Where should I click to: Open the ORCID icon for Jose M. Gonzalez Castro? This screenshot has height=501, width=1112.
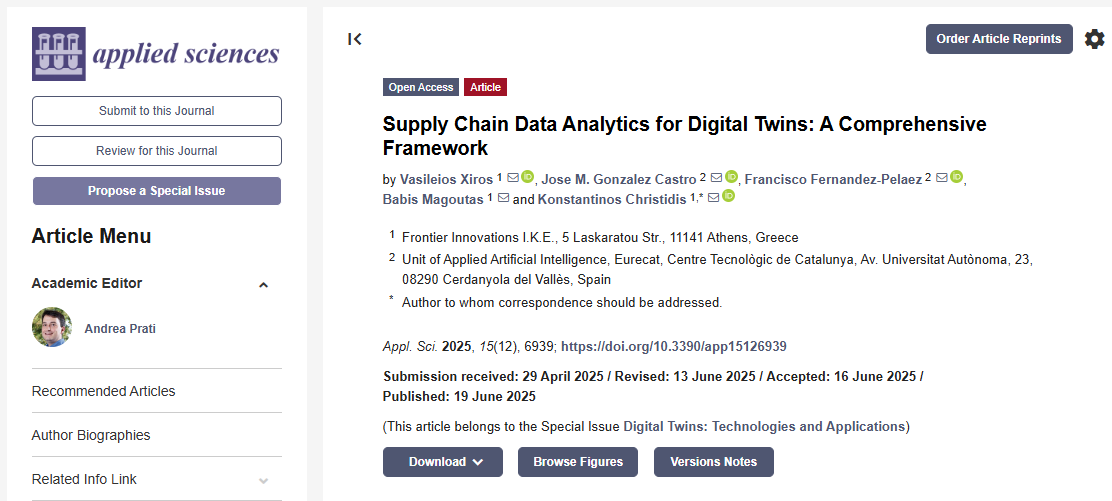731,178
